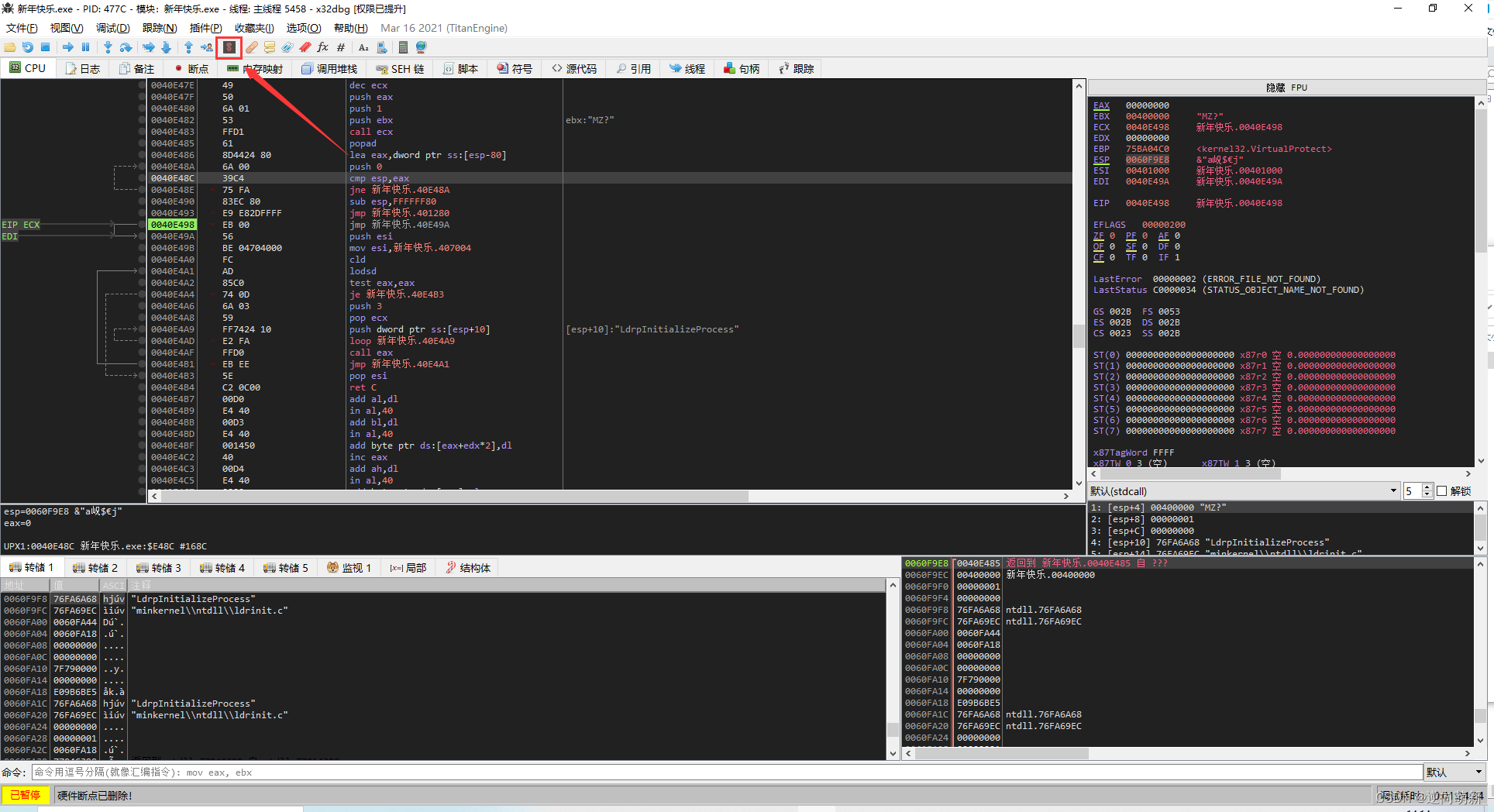Open online help via the globe icon
Viewport: 1494px width, 812px height.
coord(422,47)
